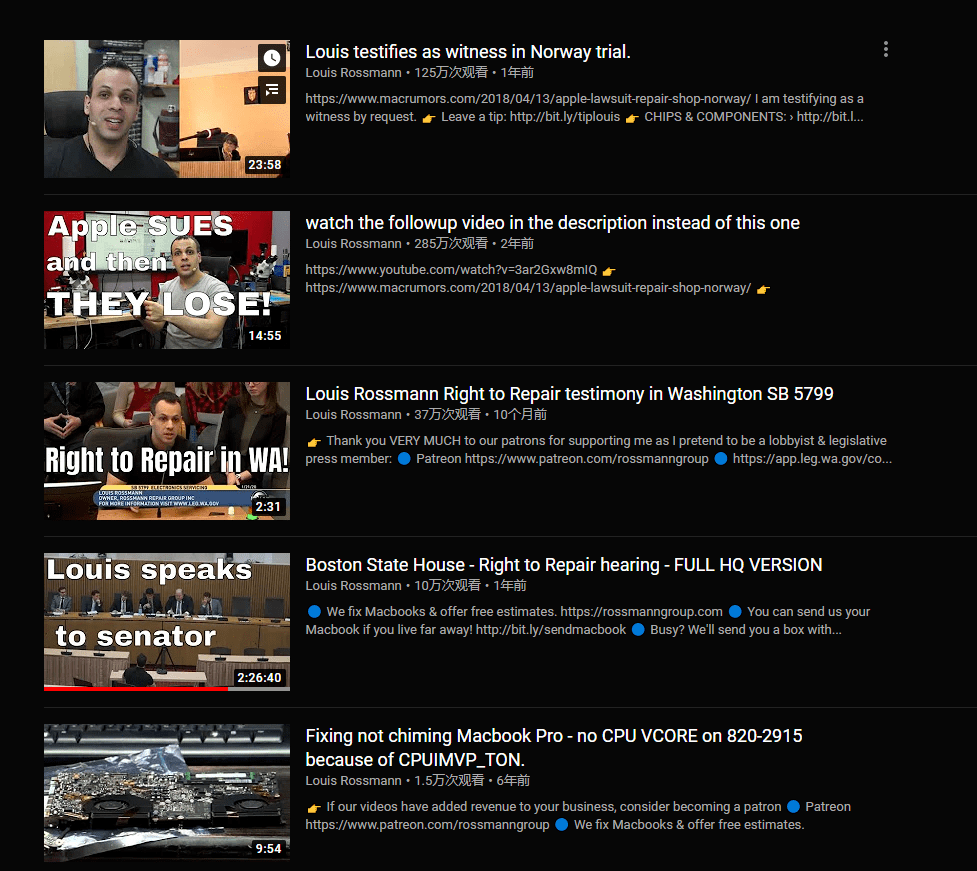Click the 9:54 duration badge
The width and height of the screenshot is (977, 871).
click(269, 849)
